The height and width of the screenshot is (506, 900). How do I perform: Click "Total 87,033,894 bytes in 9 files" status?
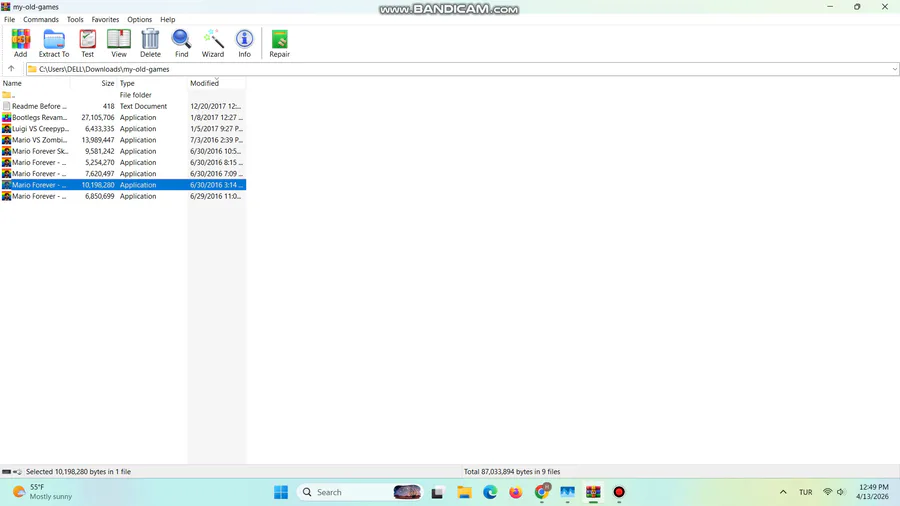(512, 472)
